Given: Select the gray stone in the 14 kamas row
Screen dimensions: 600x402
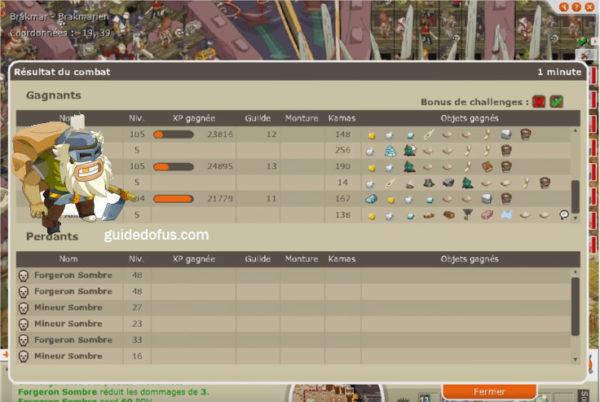Looking at the screenshot, I should (448, 183).
